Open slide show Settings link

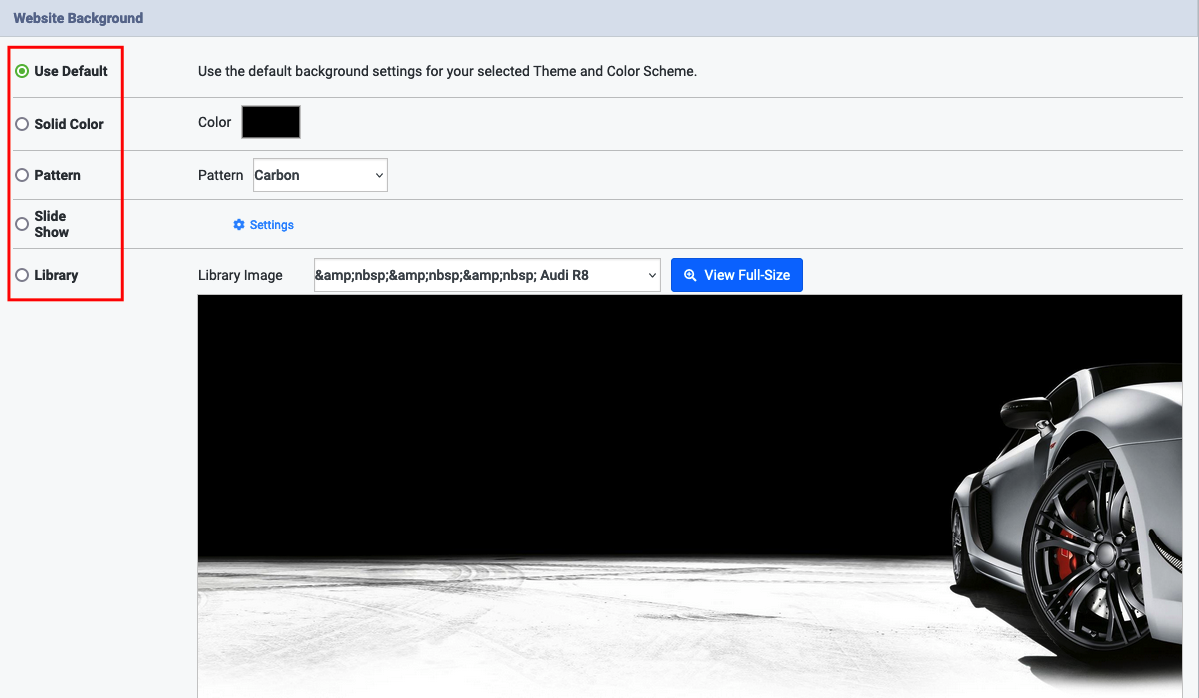(270, 224)
